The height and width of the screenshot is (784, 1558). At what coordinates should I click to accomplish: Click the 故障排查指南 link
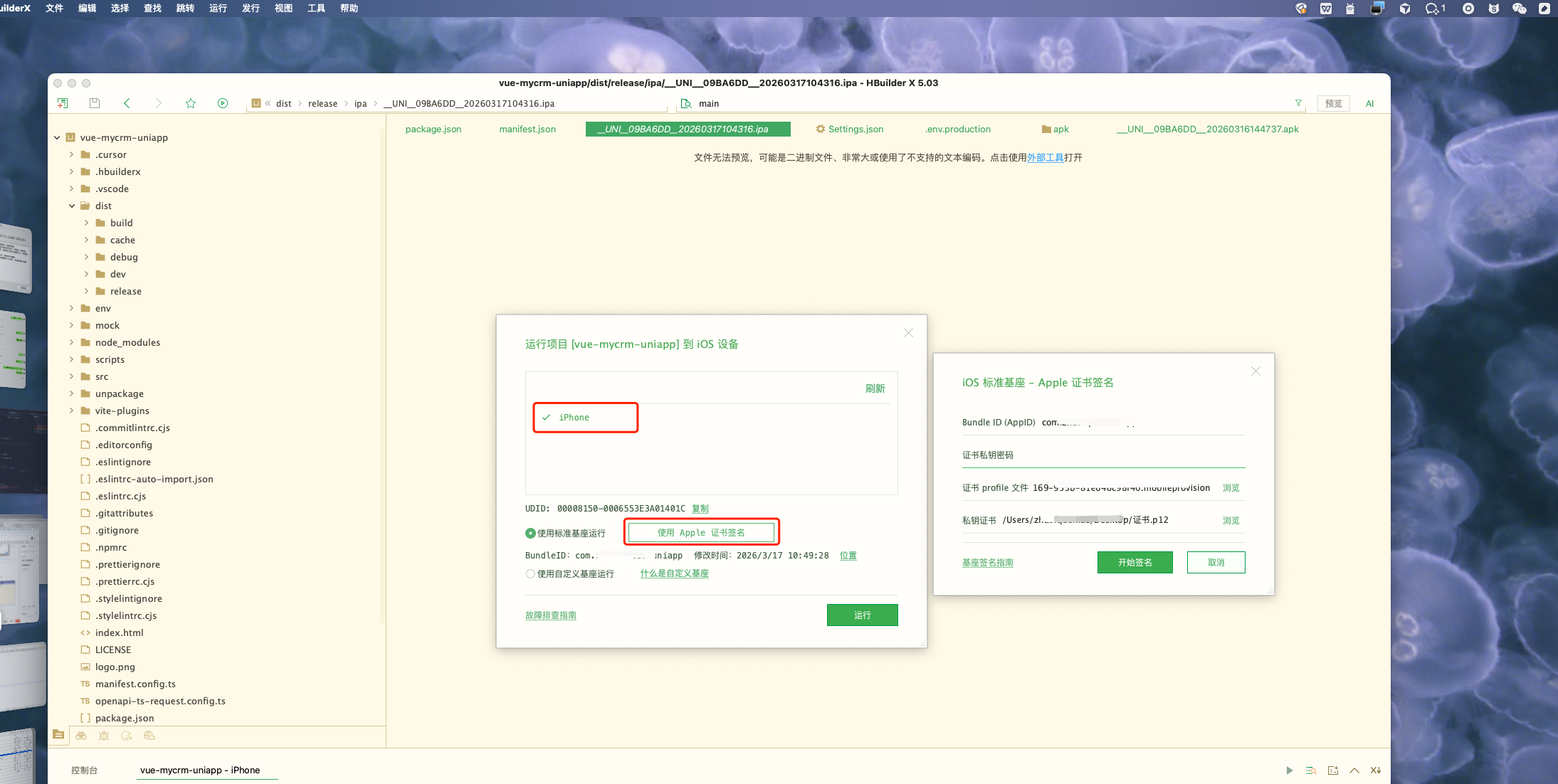pyautogui.click(x=551, y=615)
